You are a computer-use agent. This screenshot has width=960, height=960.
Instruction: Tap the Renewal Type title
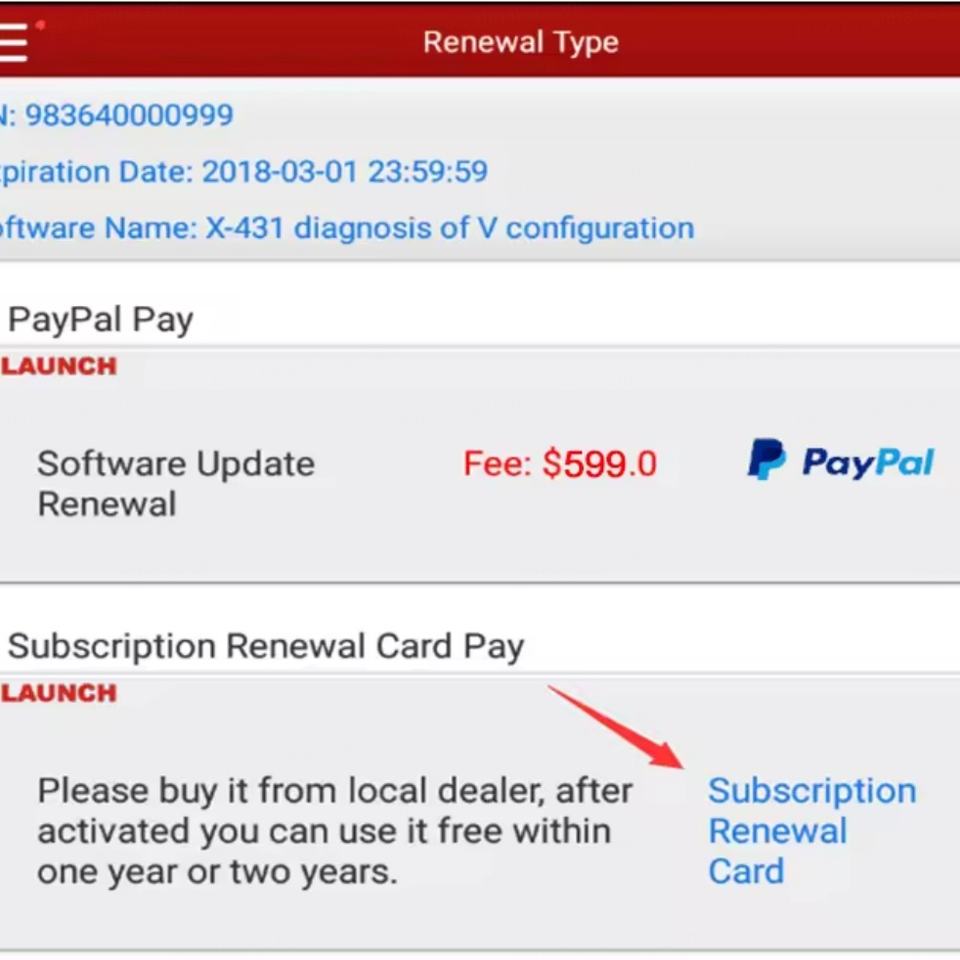pyautogui.click(x=520, y=42)
